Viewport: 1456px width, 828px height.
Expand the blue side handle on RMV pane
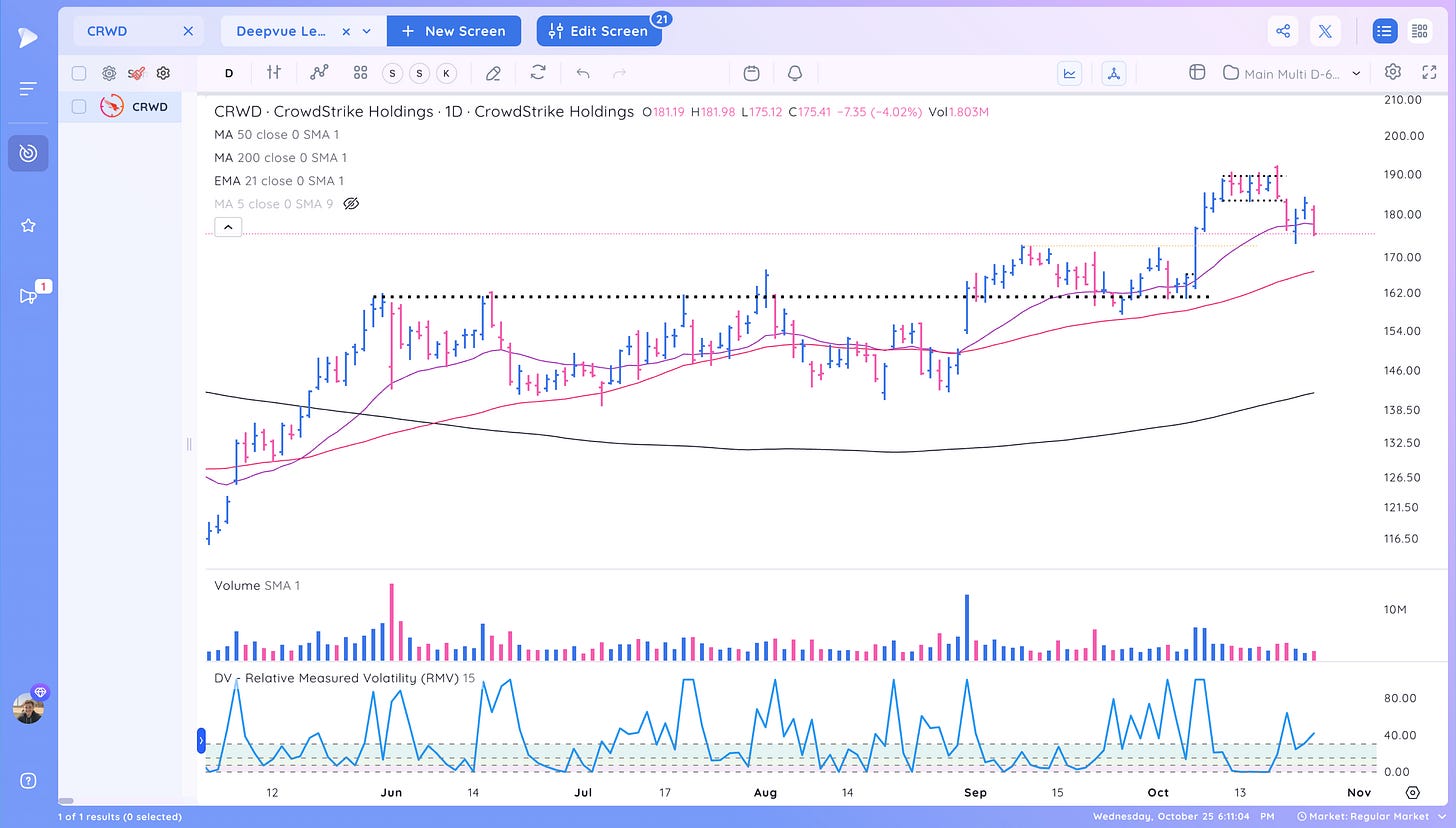point(201,741)
